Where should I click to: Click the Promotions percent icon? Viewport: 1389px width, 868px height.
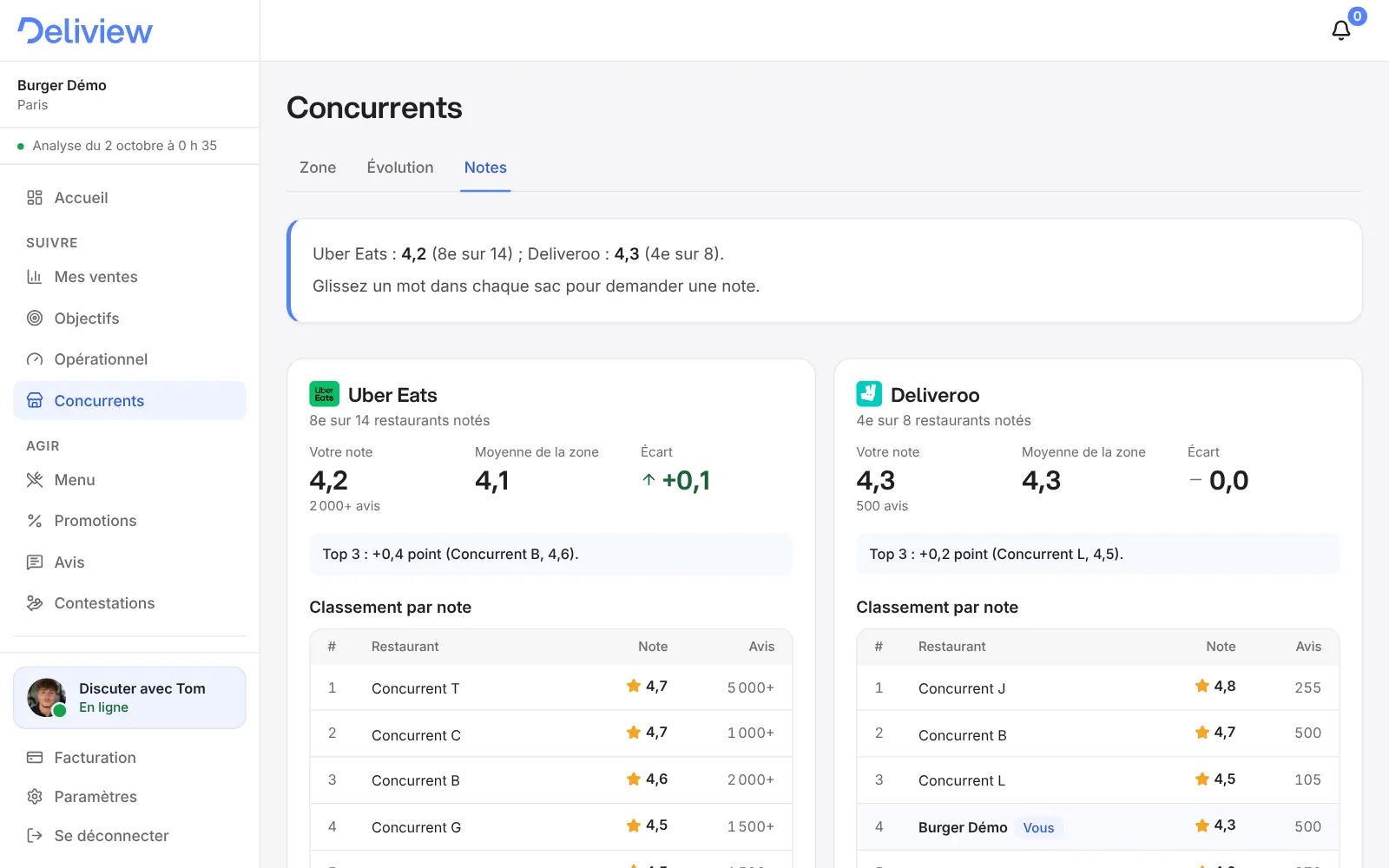click(x=35, y=521)
